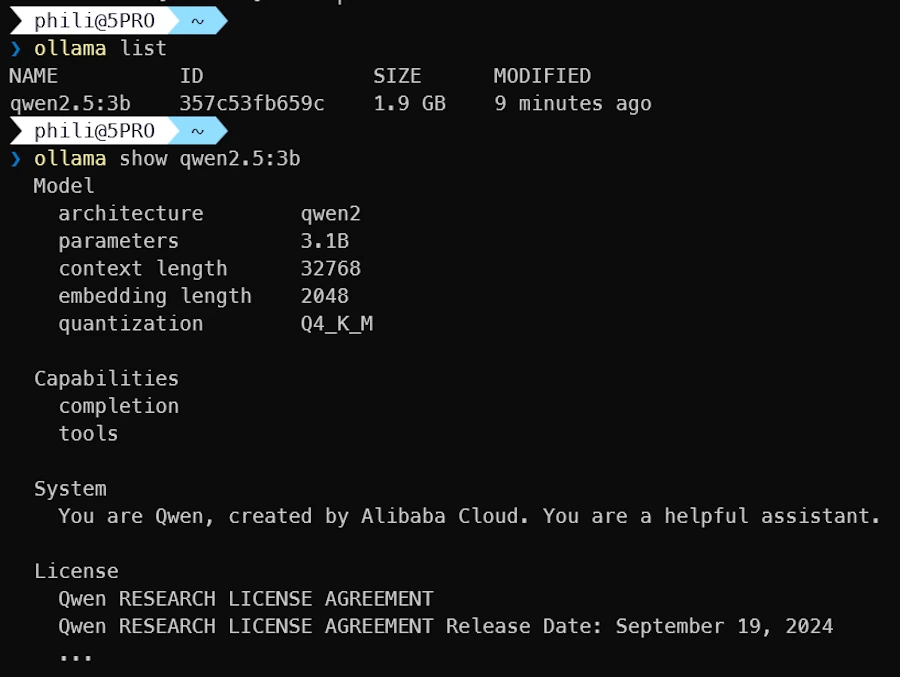This screenshot has width=900, height=677.
Task: Click the embedding length value 2048
Action: point(324,296)
